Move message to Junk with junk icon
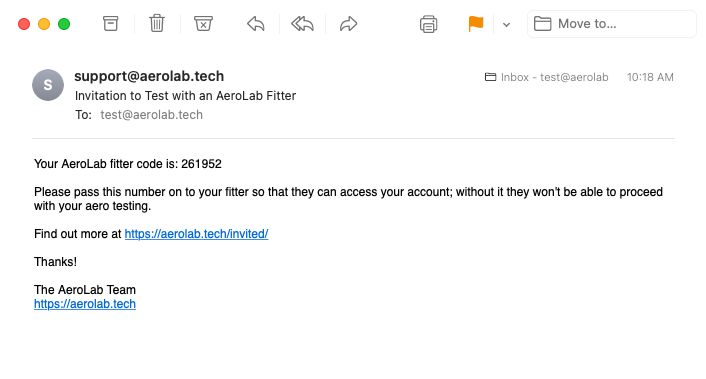The height and width of the screenshot is (379, 706). [x=203, y=23]
